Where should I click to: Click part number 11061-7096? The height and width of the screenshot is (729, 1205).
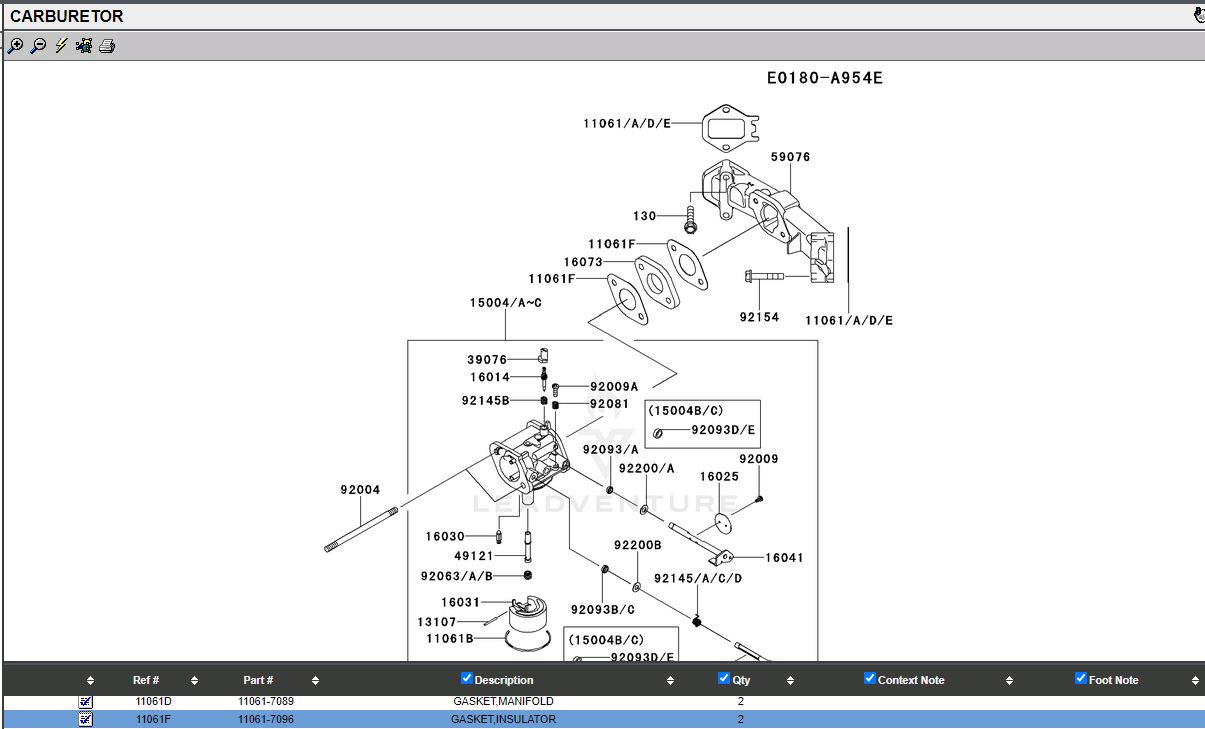[x=265, y=719]
